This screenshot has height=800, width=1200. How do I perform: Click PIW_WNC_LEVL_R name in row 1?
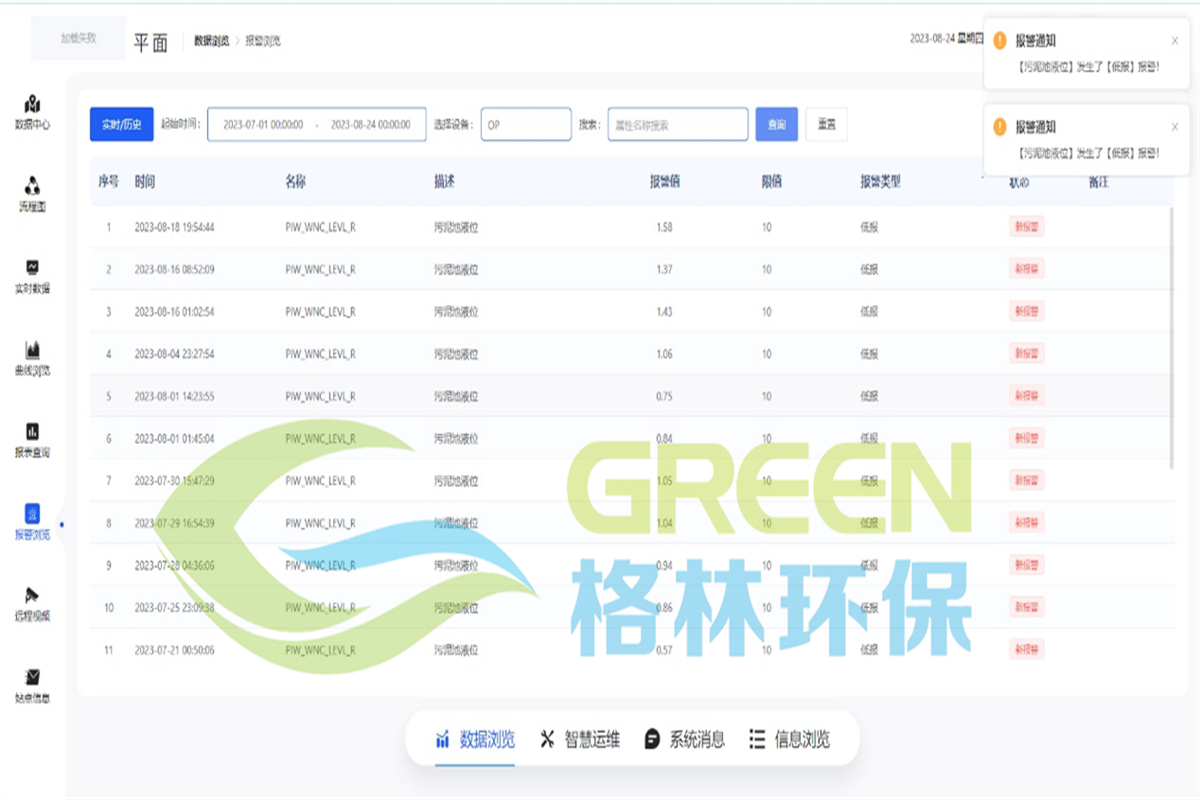[320, 227]
